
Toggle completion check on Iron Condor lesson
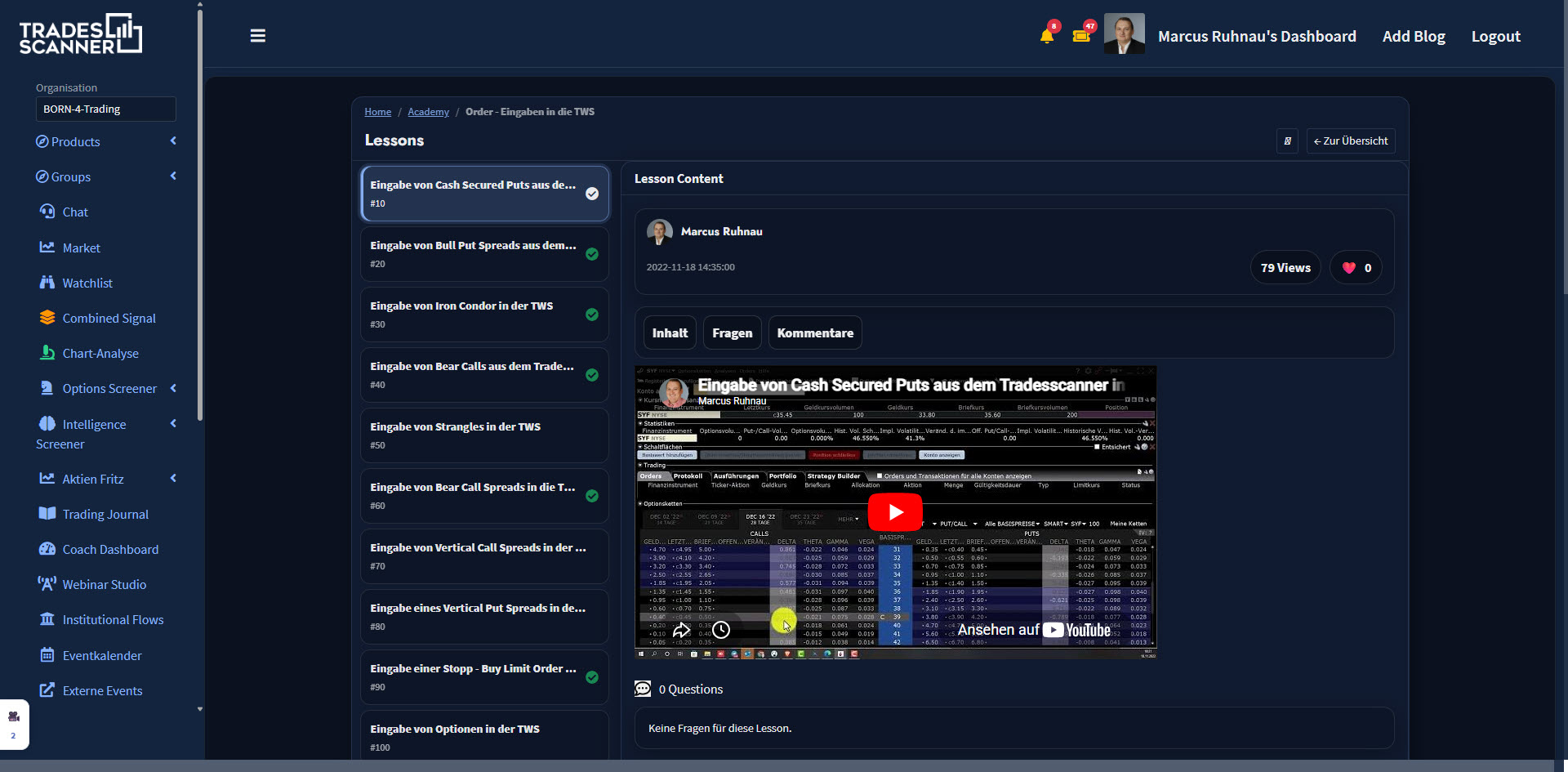click(592, 315)
